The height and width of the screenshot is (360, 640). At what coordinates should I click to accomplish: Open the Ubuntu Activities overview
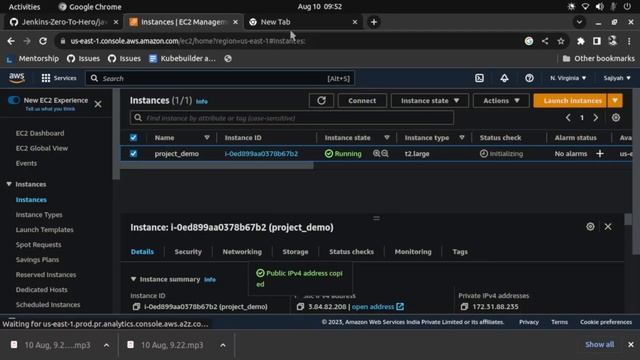24,7
